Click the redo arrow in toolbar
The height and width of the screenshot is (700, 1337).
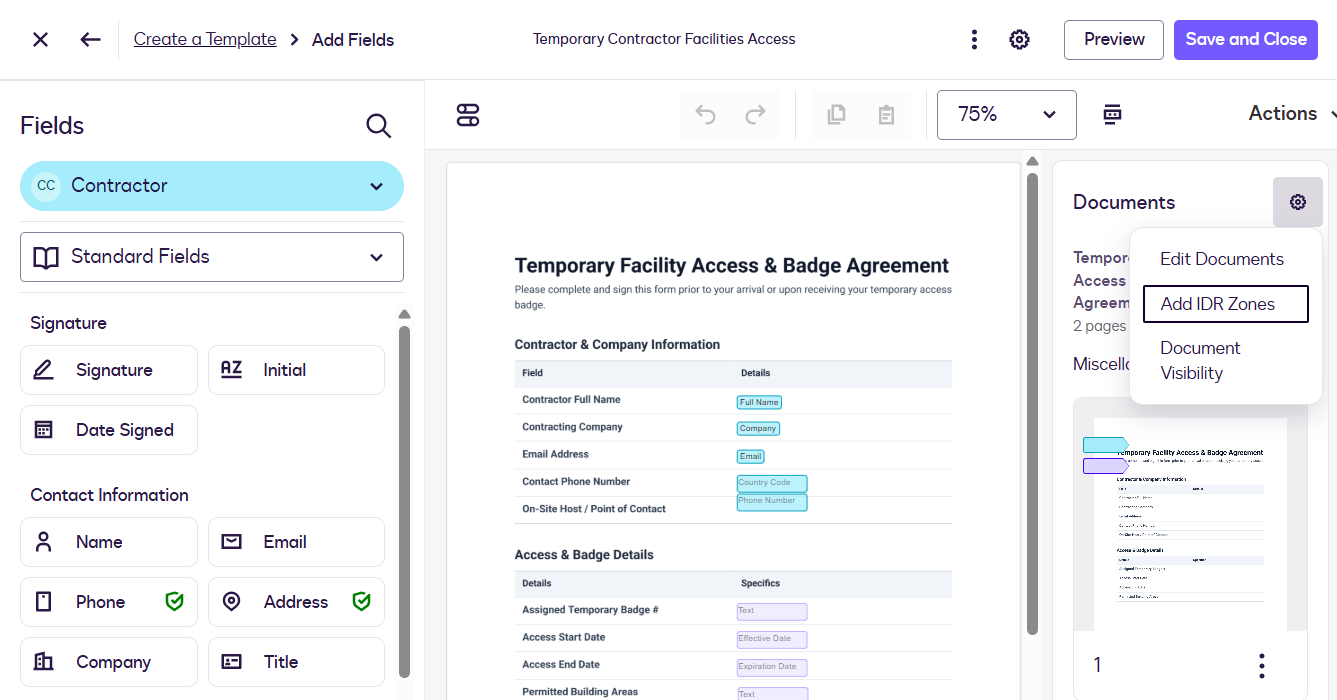pyautogui.click(x=755, y=114)
